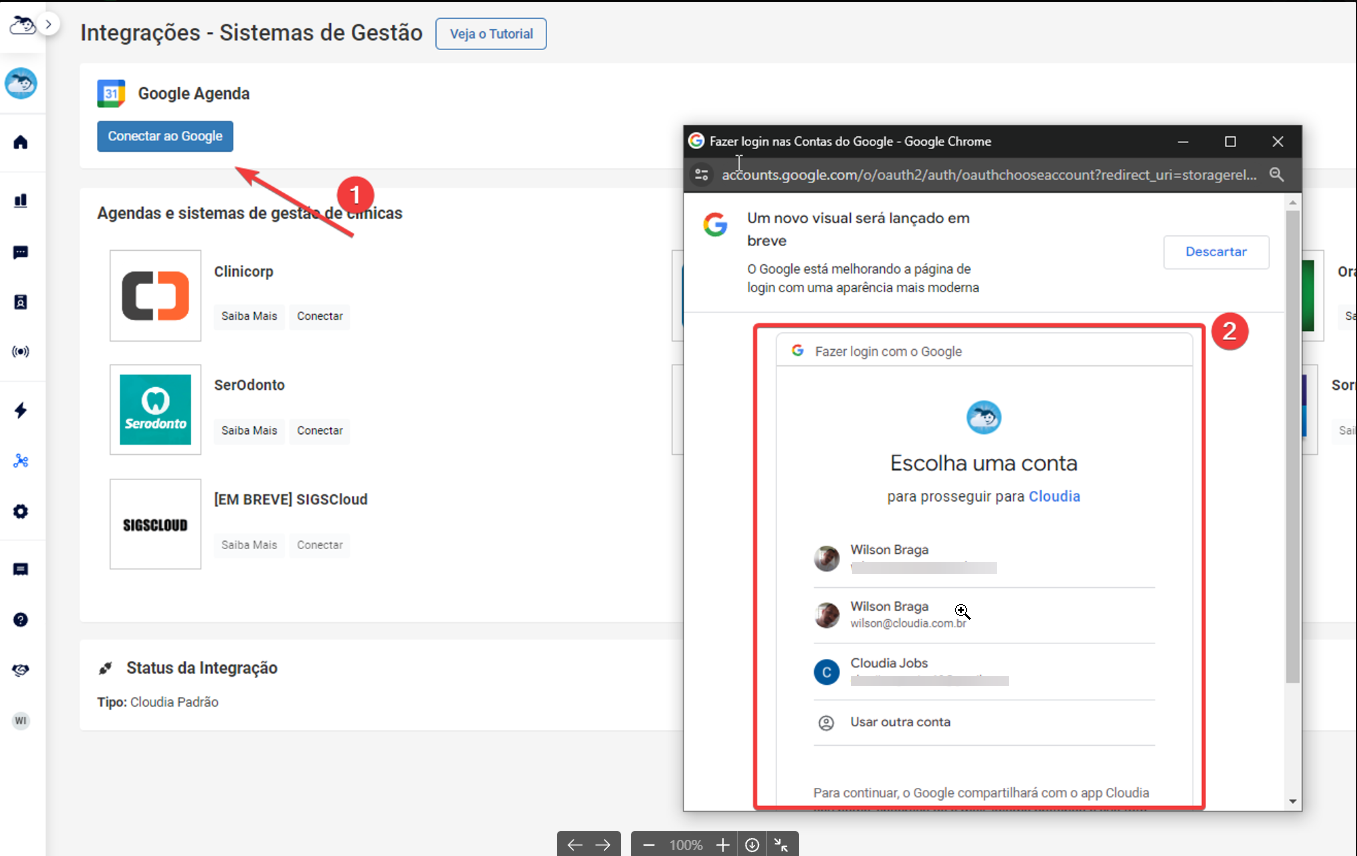This screenshot has height=856, width=1357.
Task: Click the Status da Integração heading
Action: (202, 668)
